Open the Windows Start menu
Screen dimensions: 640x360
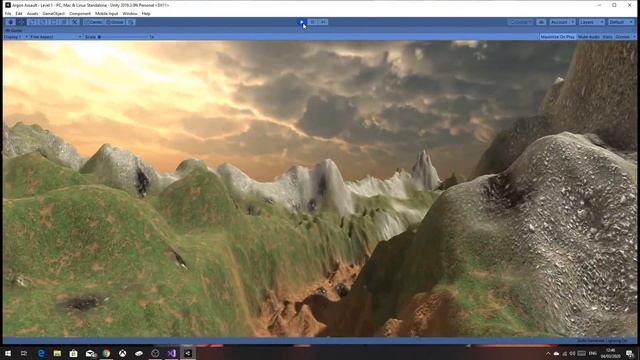[x=8, y=353]
